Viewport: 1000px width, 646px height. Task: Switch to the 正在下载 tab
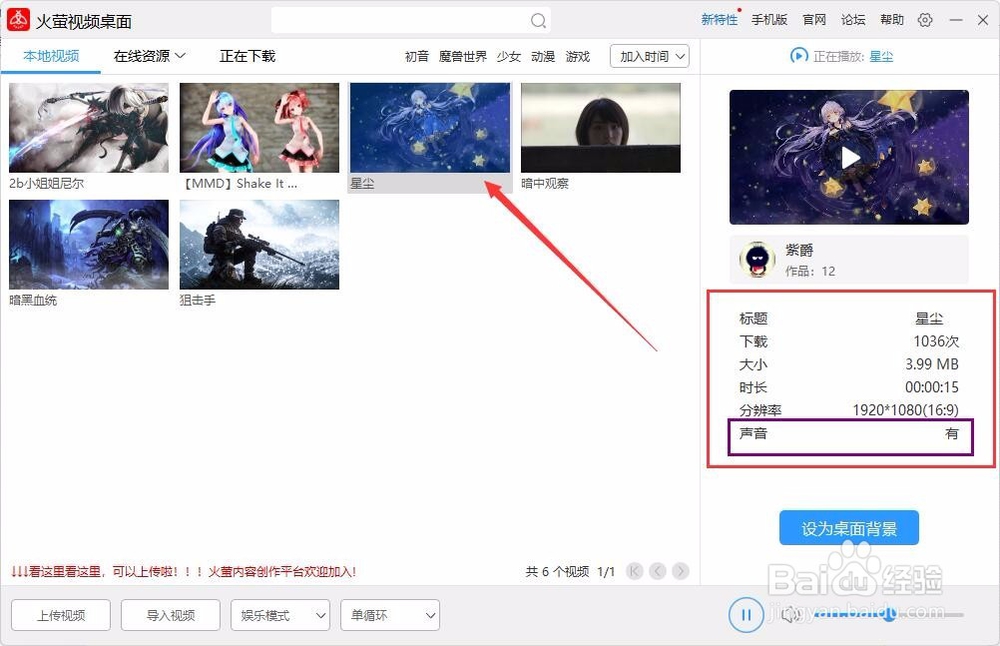[247, 56]
